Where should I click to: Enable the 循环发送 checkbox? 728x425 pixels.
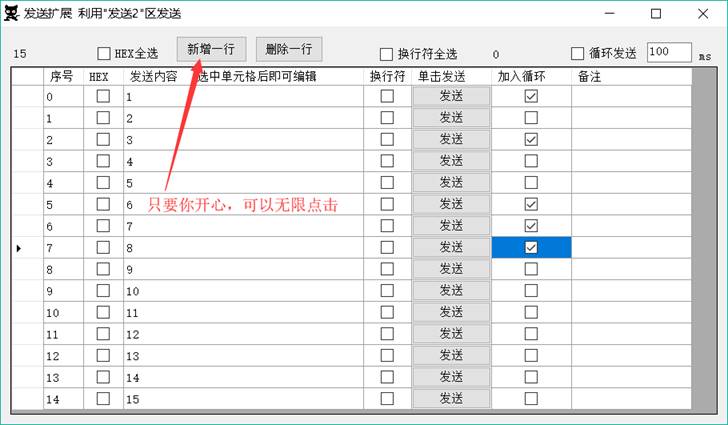coord(577,54)
